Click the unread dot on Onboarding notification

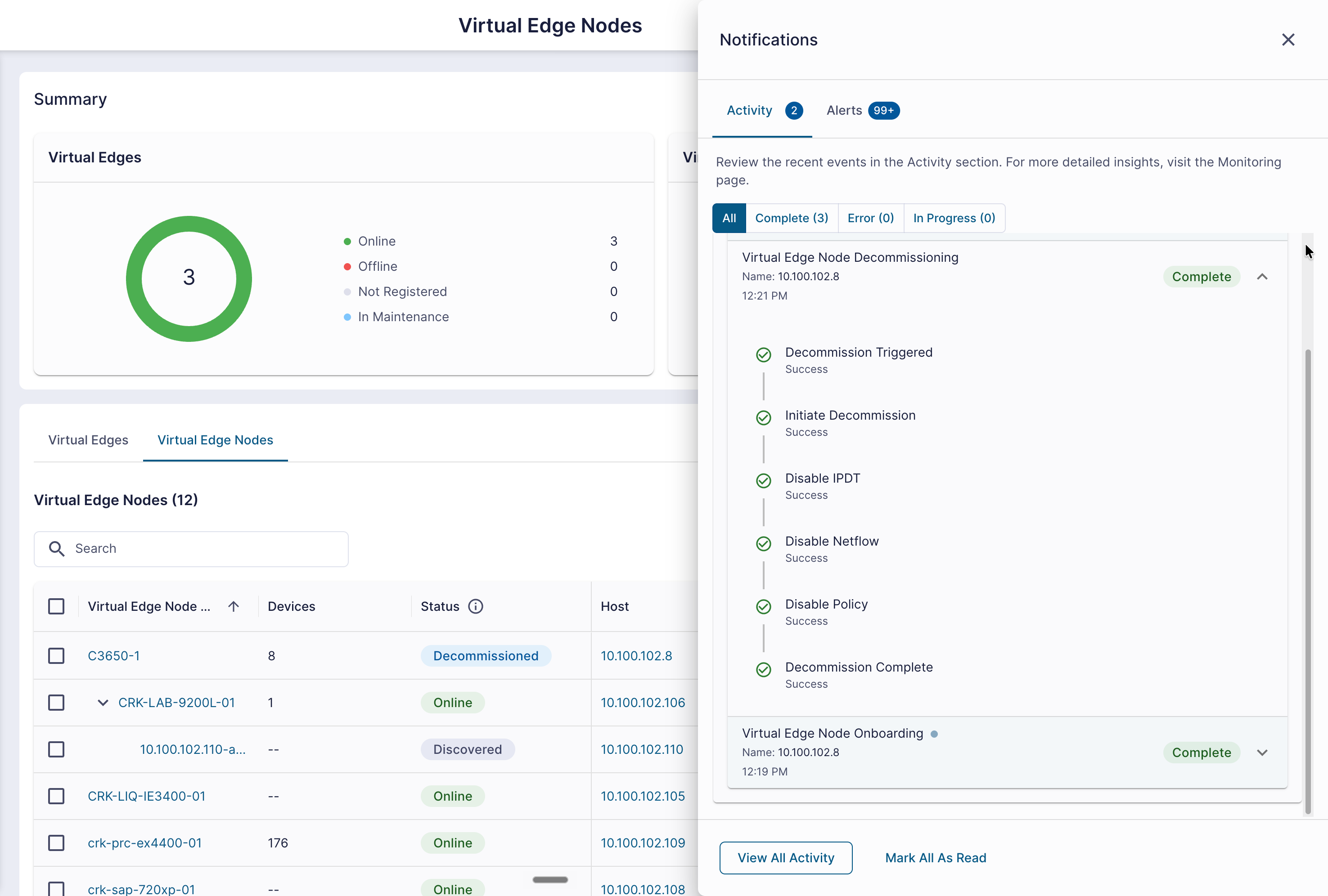click(x=934, y=734)
